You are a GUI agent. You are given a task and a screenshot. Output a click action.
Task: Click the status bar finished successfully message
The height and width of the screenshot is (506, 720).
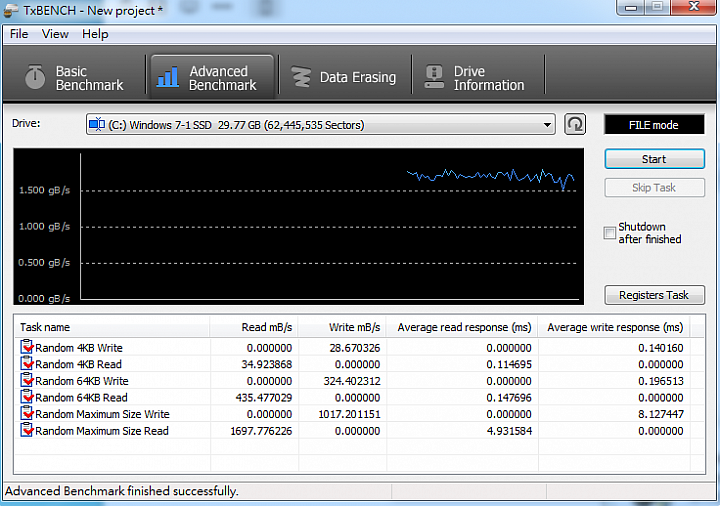tap(122, 491)
